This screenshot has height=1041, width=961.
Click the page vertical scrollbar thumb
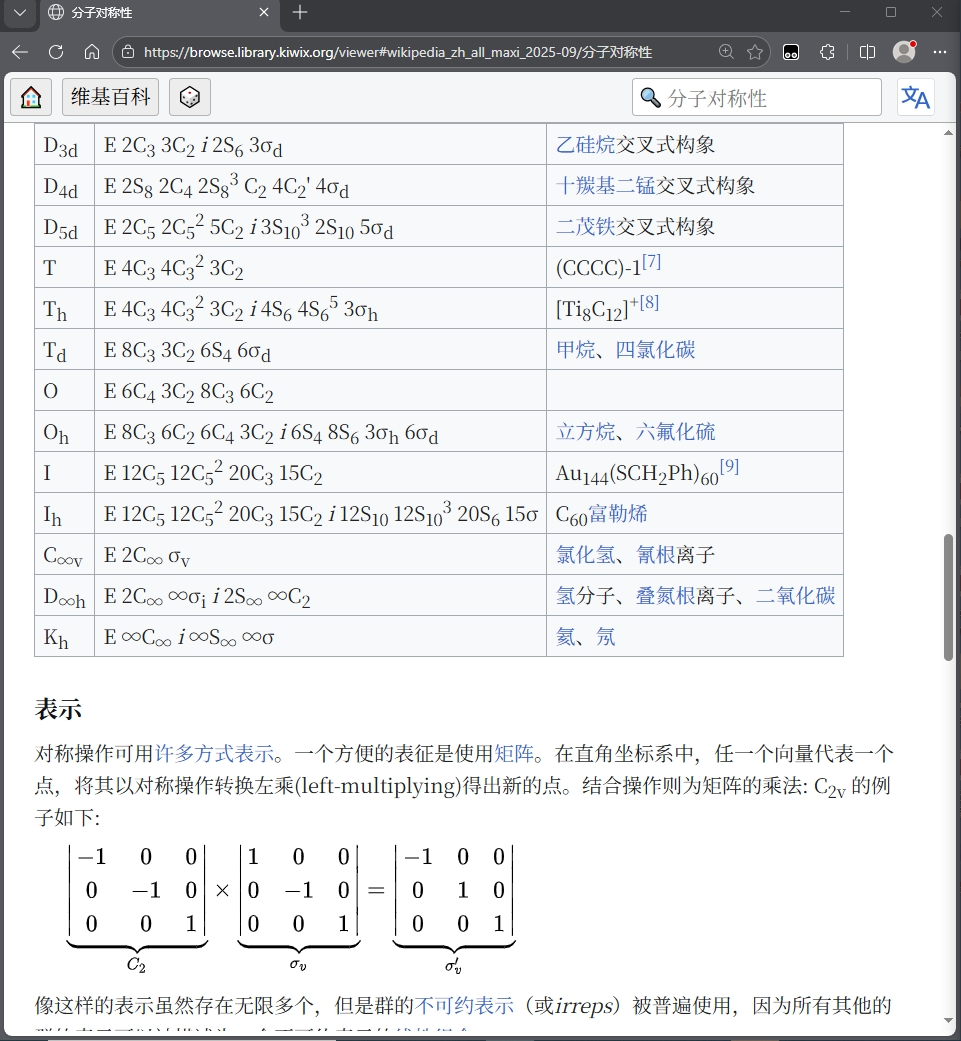coord(948,597)
